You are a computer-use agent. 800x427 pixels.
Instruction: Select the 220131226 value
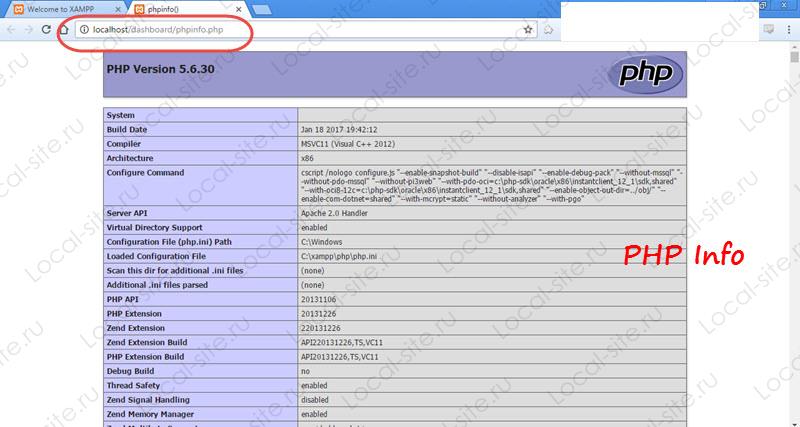320,328
